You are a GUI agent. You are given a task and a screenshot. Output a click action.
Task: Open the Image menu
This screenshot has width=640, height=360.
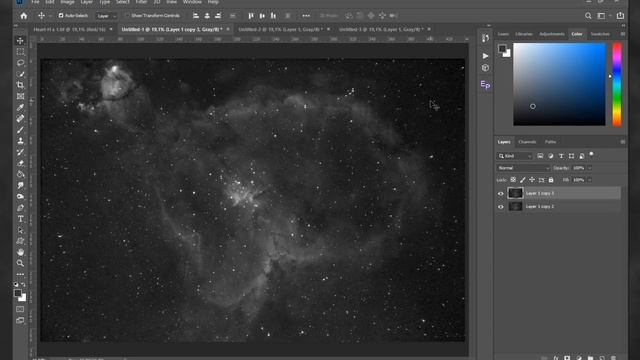pyautogui.click(x=67, y=2)
